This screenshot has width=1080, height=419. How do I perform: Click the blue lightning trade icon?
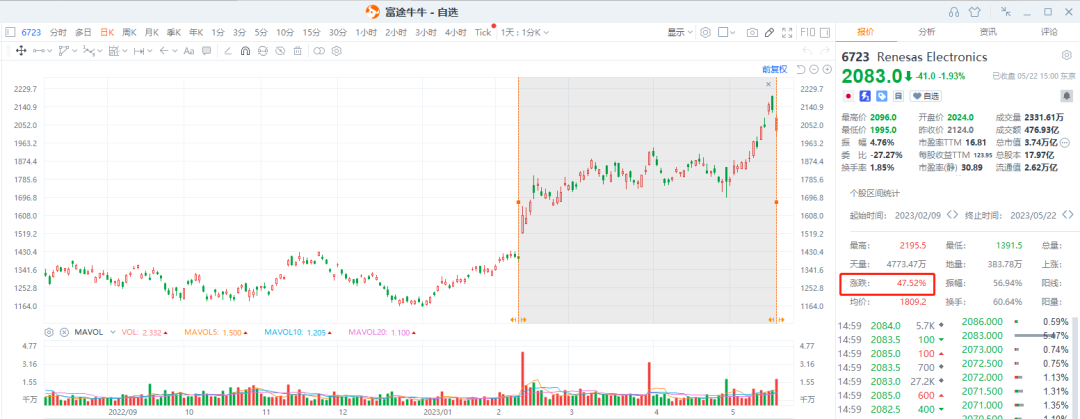pyautogui.click(x=865, y=96)
